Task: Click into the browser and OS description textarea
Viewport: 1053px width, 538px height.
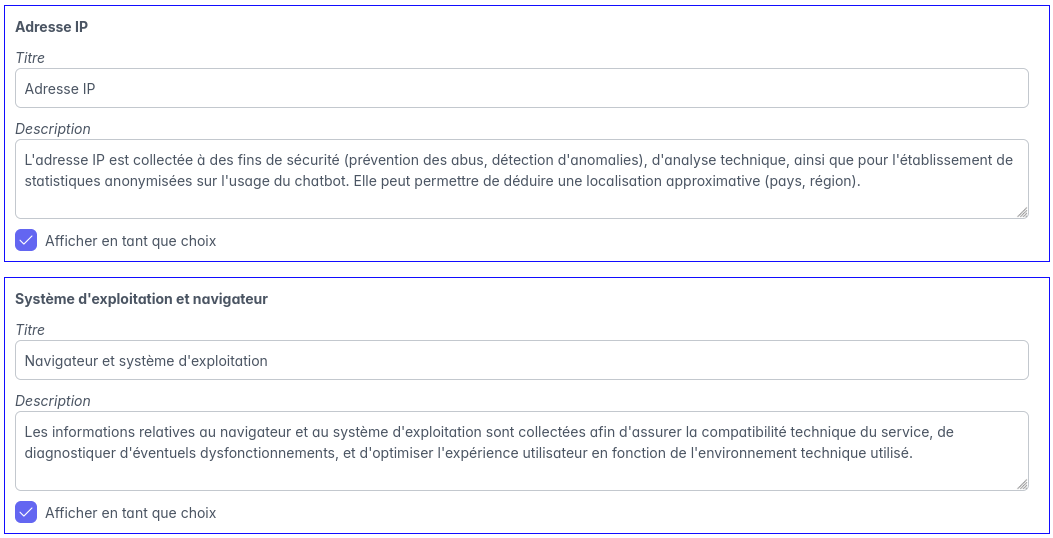Action: tap(521, 474)
